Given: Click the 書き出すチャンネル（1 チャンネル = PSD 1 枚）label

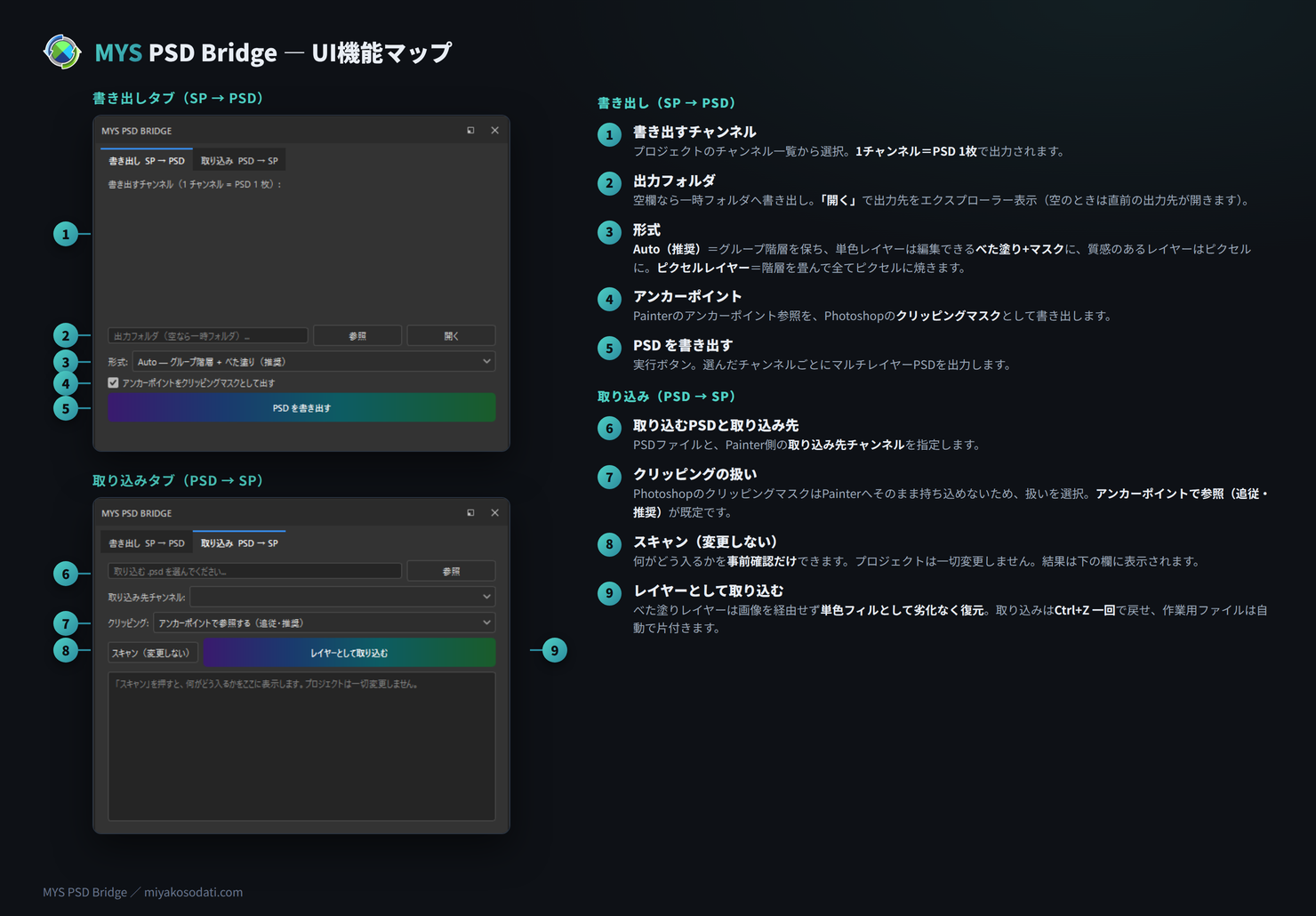Looking at the screenshot, I should pyautogui.click(x=195, y=184).
